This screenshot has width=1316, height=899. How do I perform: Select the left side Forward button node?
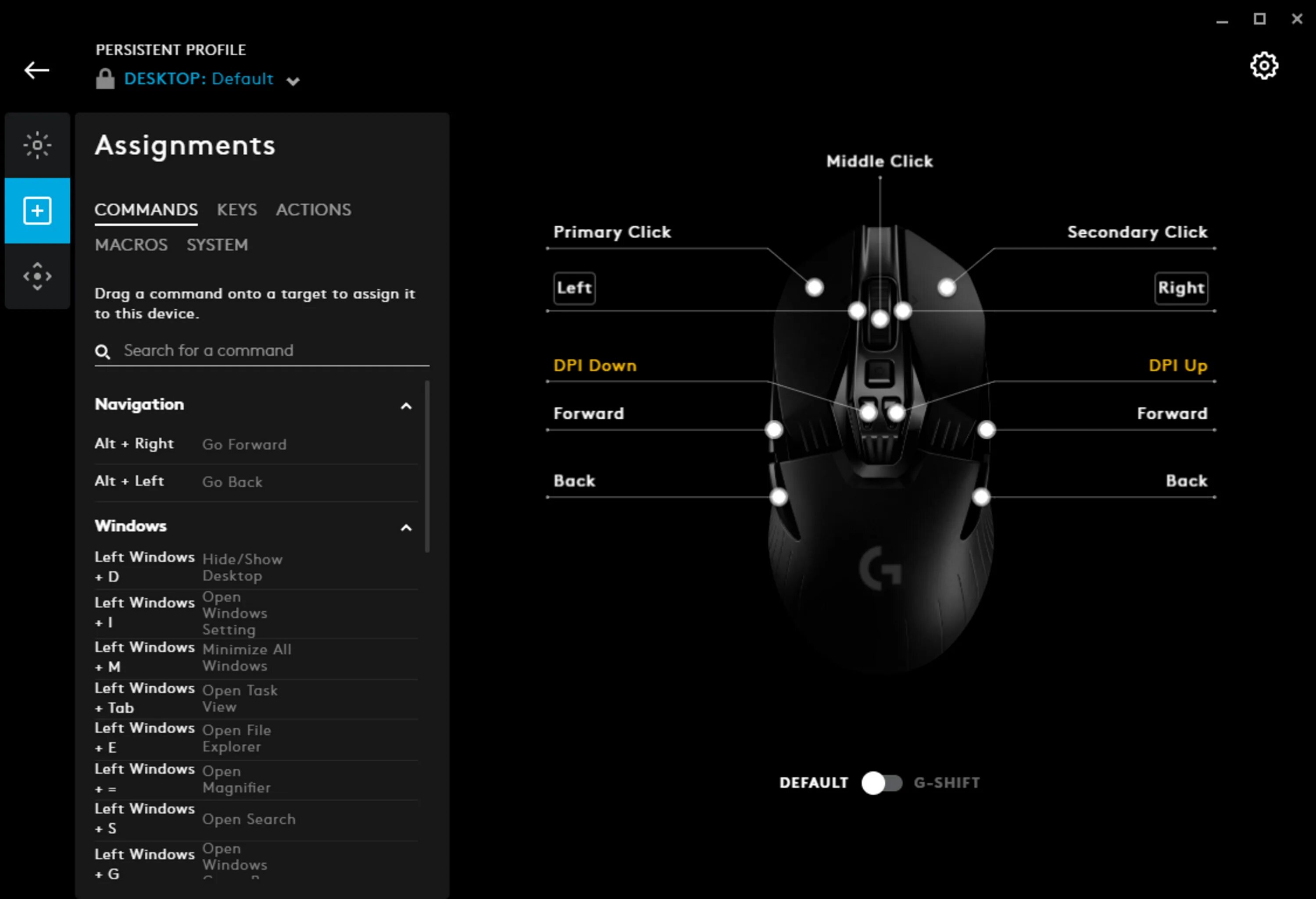(x=774, y=430)
